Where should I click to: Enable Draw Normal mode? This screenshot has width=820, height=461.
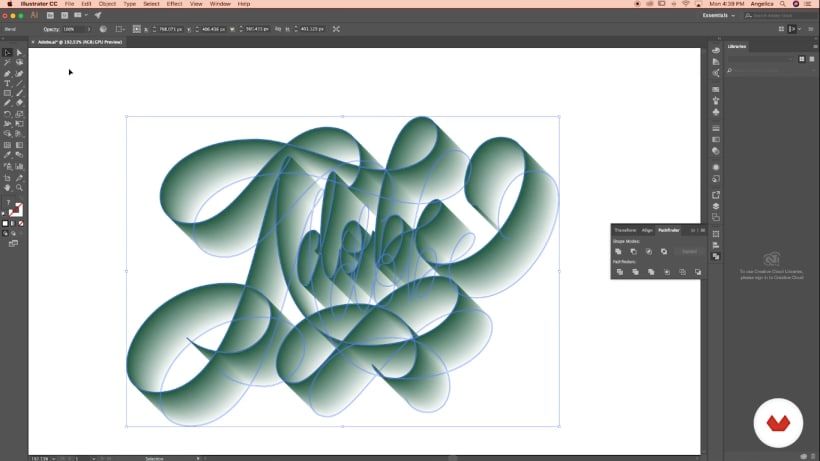point(5,233)
